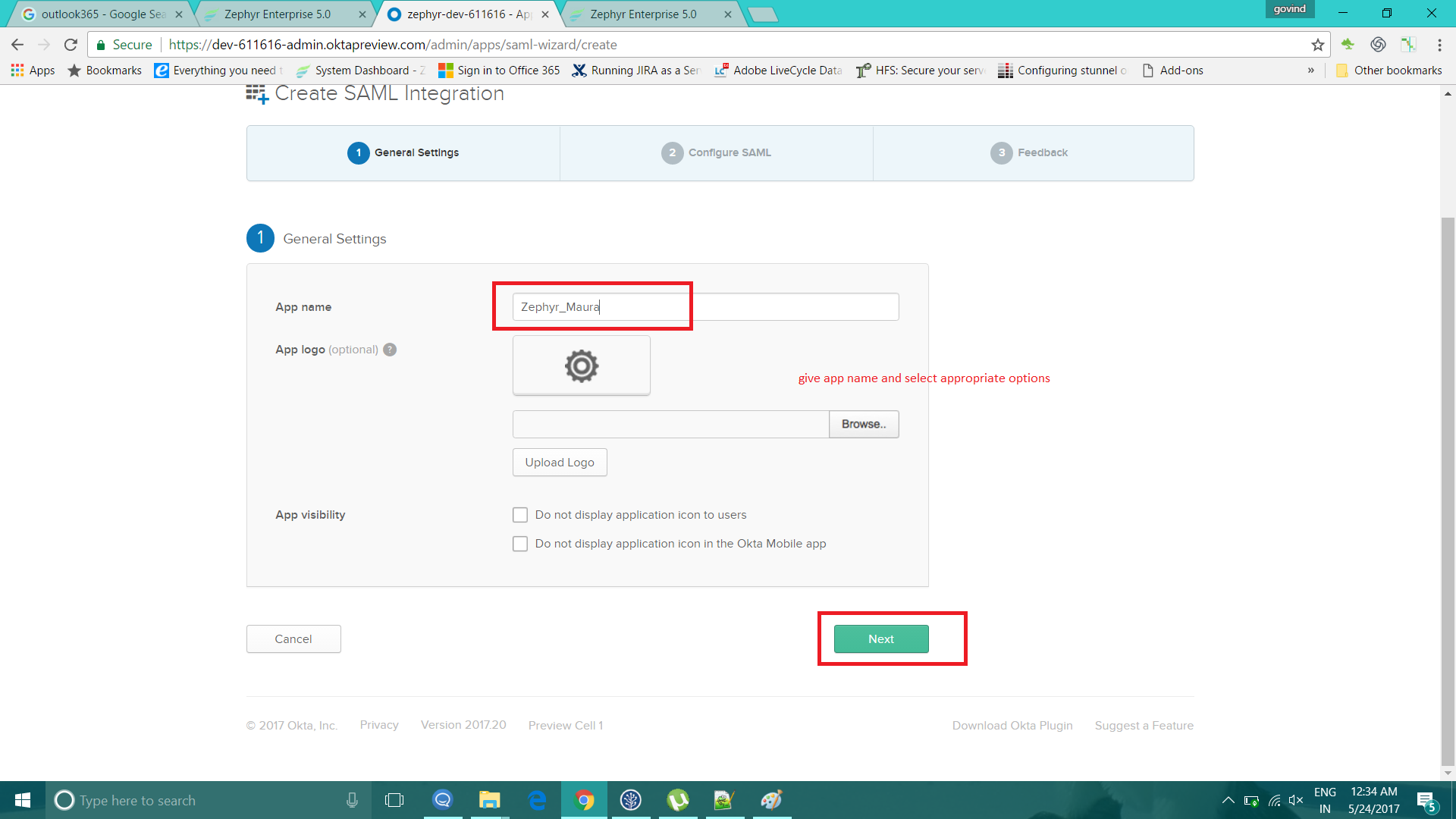Open Microsoft Edge from the taskbar
The image size is (1456, 819).
coord(537,800)
